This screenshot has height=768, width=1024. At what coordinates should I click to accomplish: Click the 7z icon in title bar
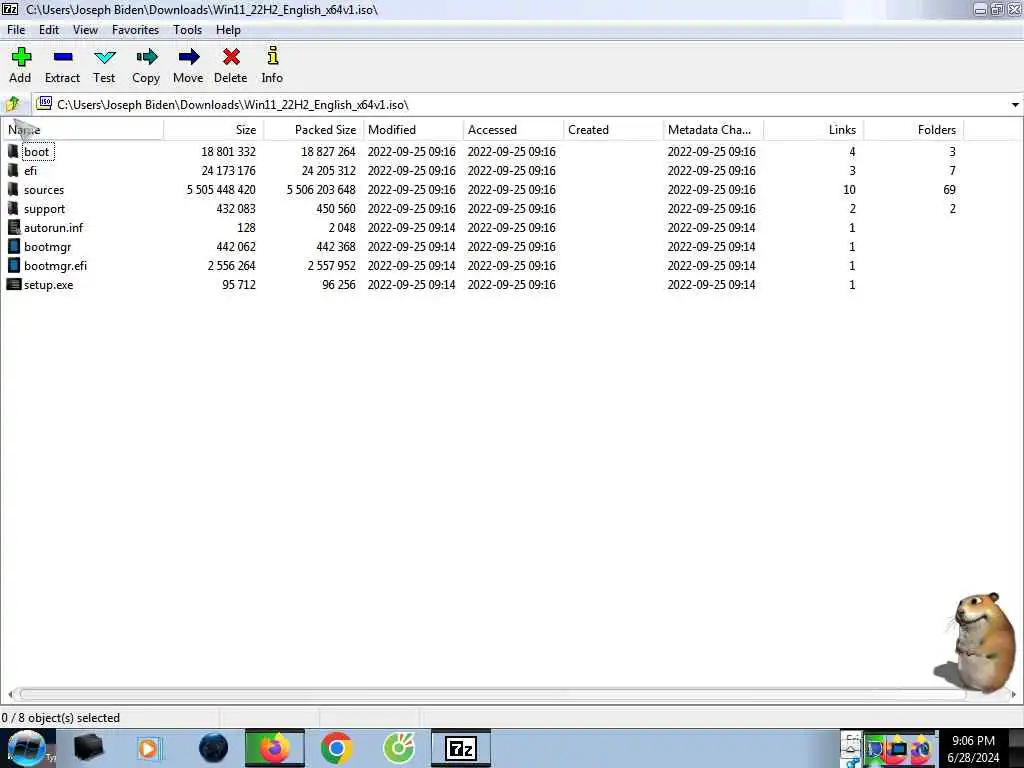[x=10, y=9]
